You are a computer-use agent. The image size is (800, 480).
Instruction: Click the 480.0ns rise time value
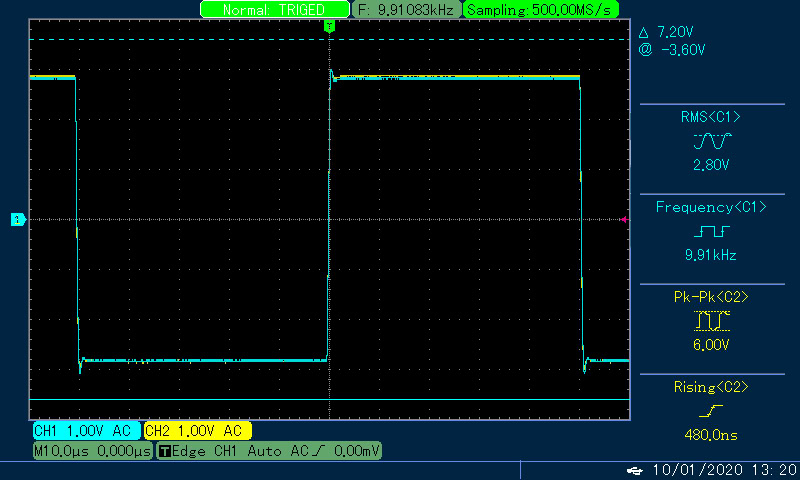point(711,435)
